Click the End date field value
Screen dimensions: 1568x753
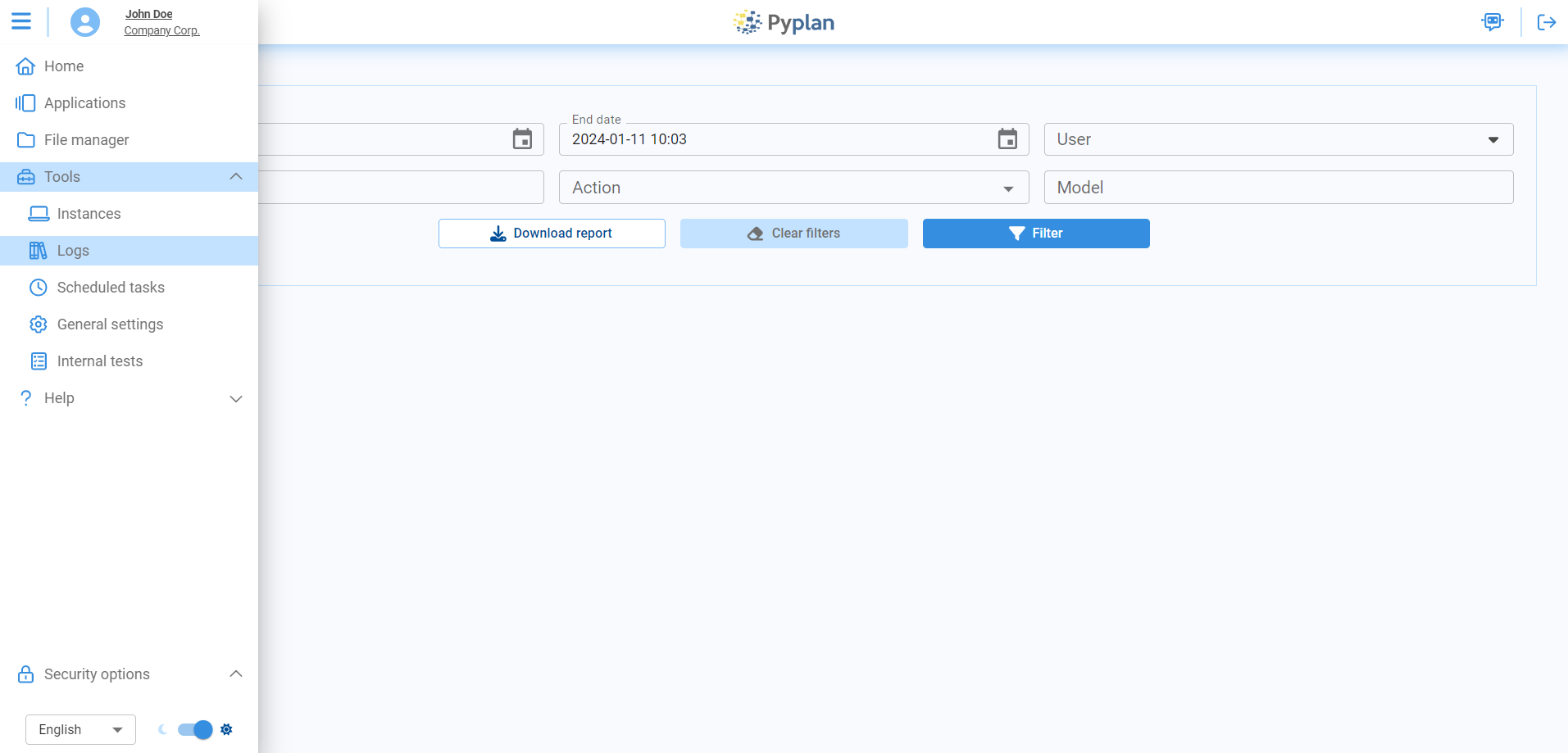tap(629, 139)
